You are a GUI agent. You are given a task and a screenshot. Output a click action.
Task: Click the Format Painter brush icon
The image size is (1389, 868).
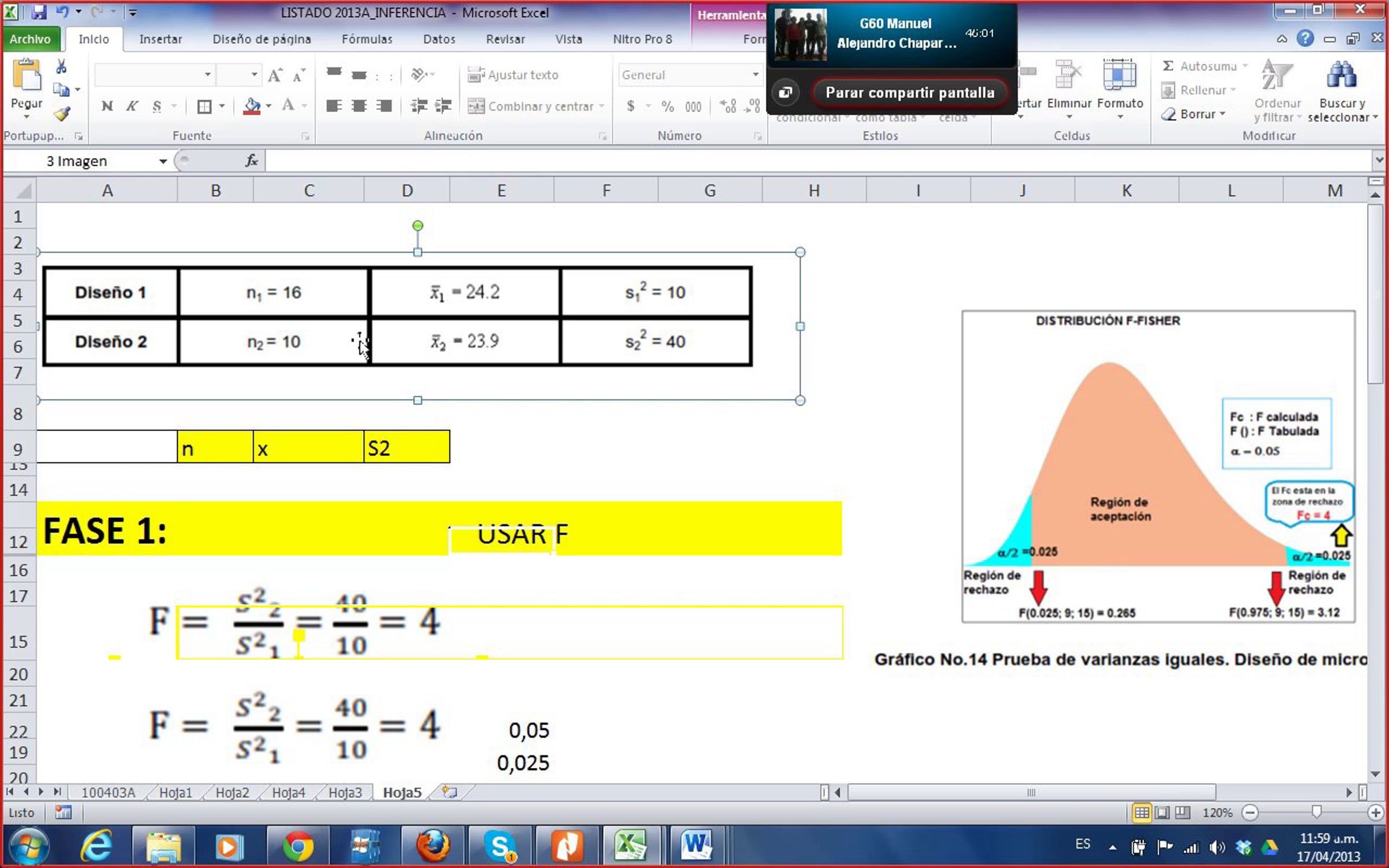pos(62,113)
